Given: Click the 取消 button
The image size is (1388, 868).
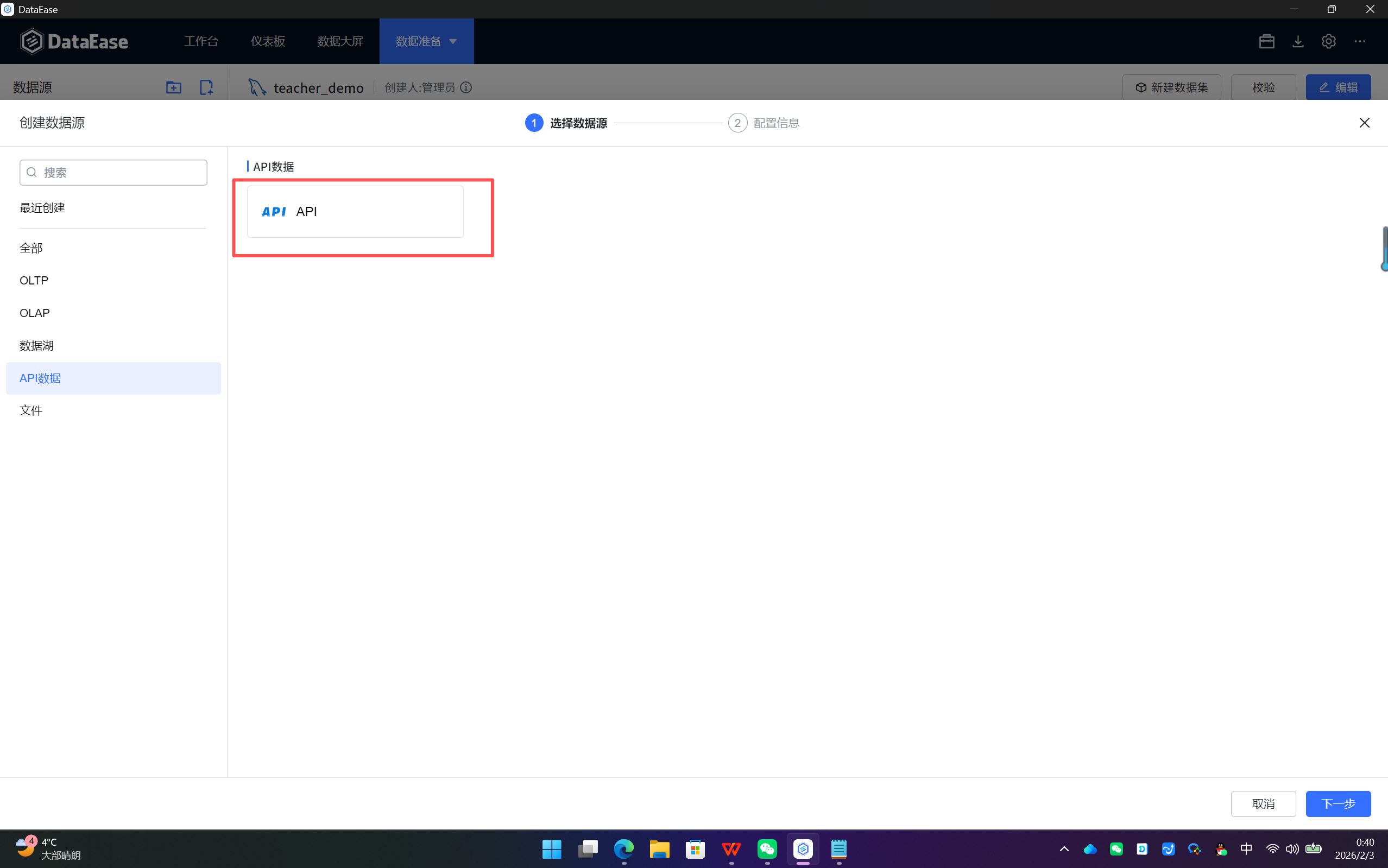Looking at the screenshot, I should pyautogui.click(x=1263, y=803).
